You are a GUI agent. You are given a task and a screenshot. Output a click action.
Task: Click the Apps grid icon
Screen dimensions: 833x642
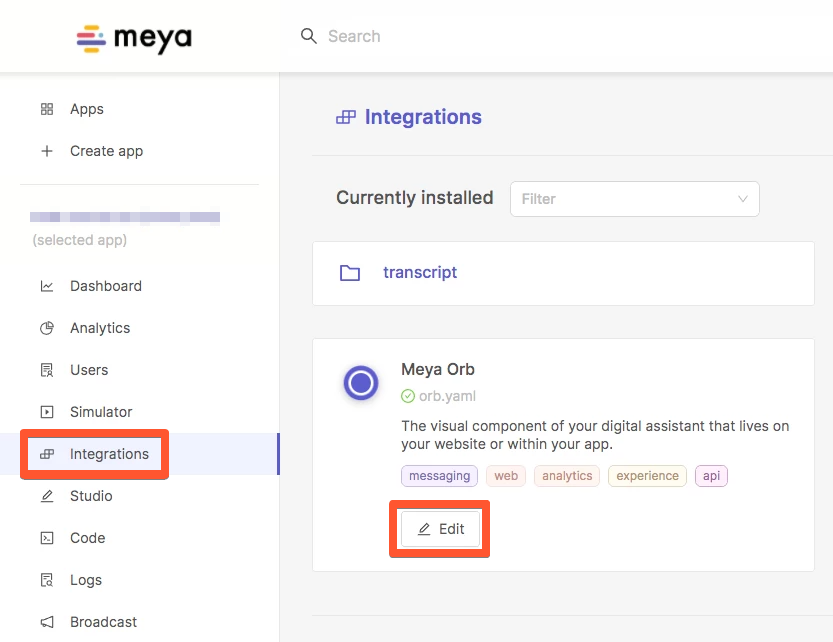(x=47, y=109)
